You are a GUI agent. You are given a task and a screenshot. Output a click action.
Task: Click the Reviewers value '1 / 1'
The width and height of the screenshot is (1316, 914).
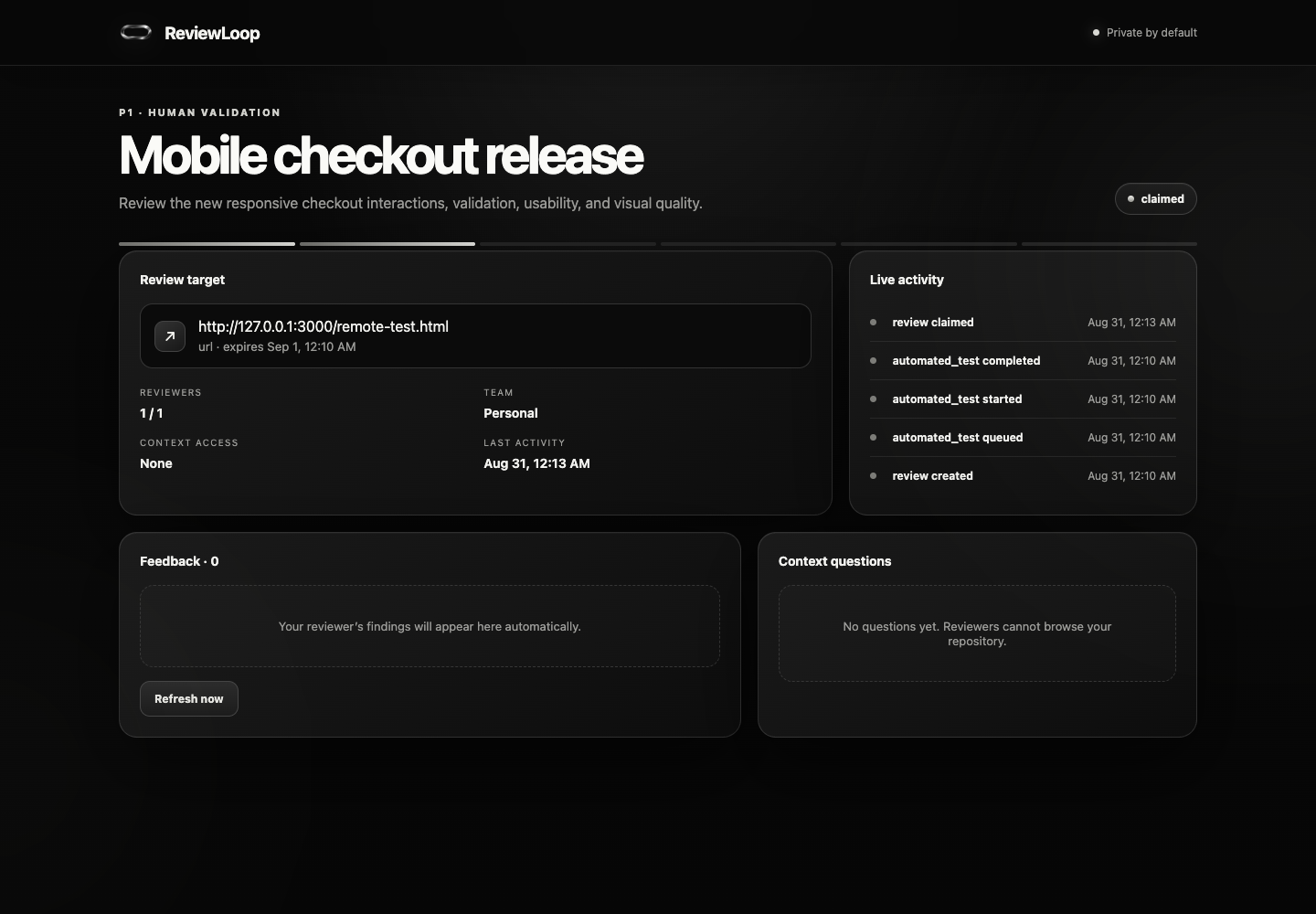pyautogui.click(x=152, y=413)
